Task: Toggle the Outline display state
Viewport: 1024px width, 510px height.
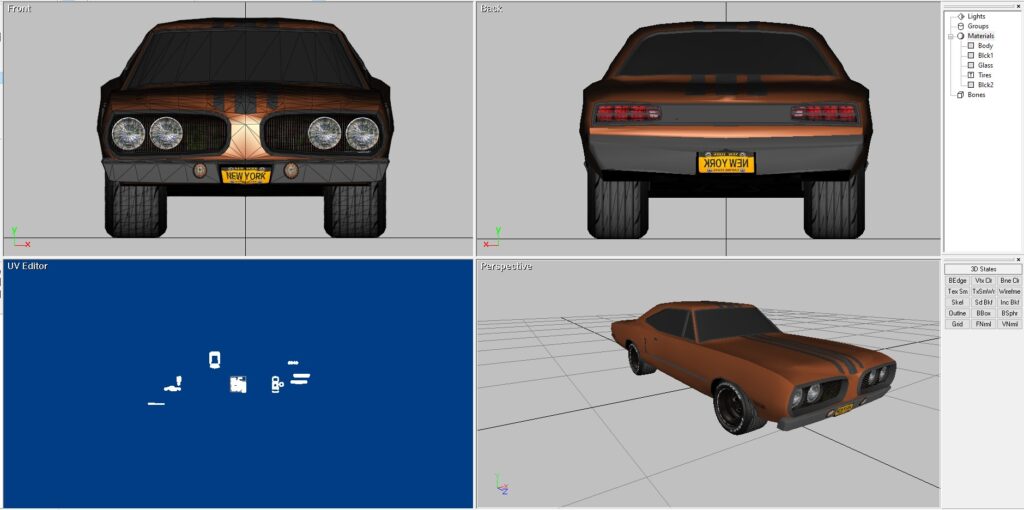Action: point(957,313)
